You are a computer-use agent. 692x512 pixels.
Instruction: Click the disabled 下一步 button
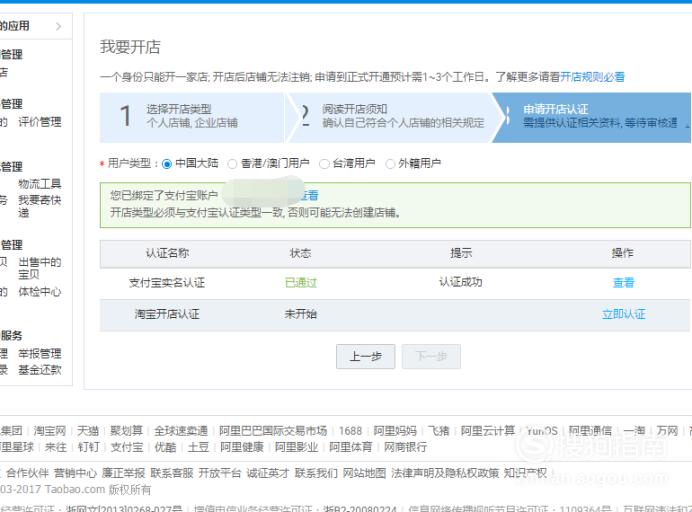[431, 356]
